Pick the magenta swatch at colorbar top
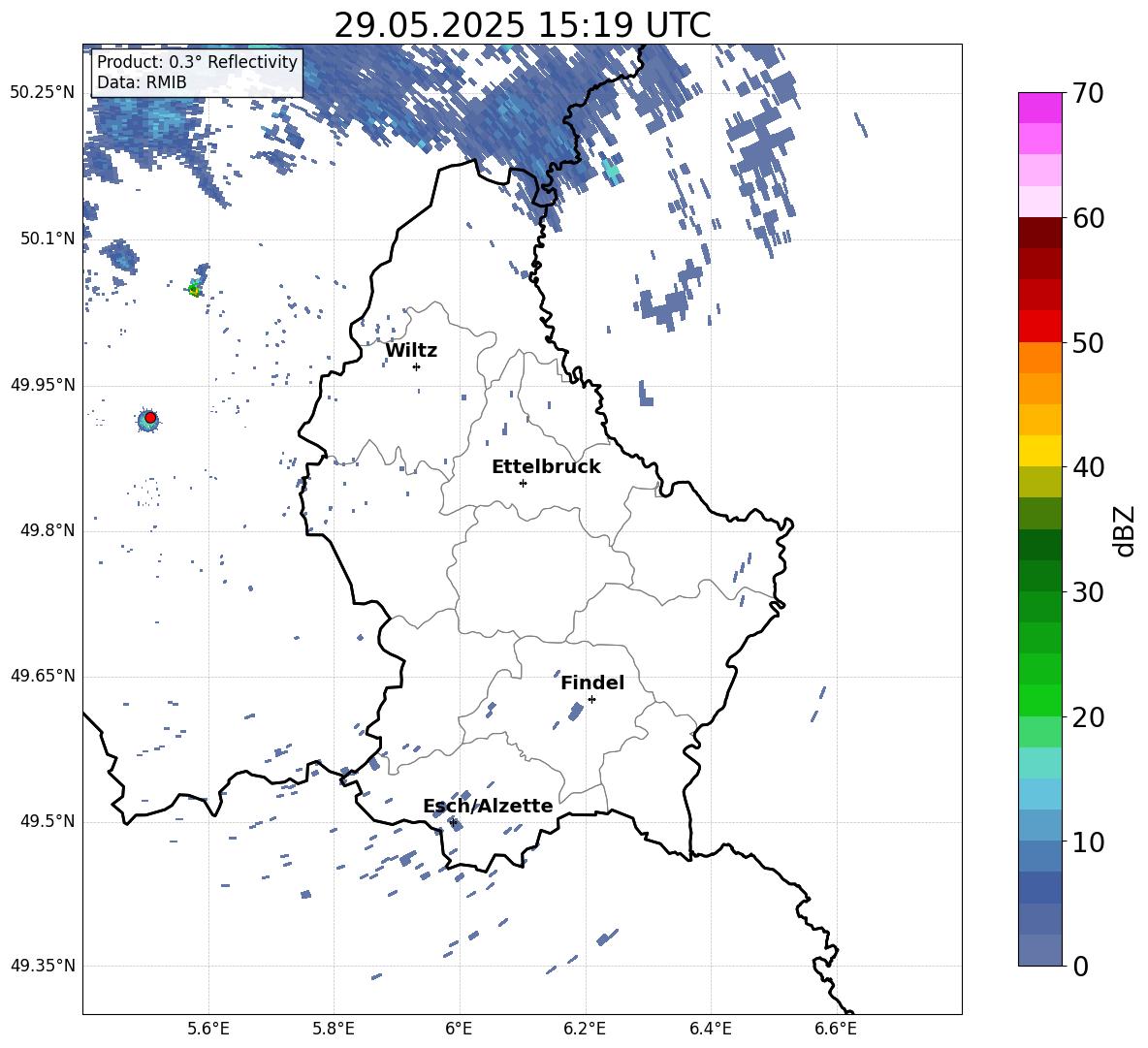The width and height of the screenshot is (1148, 1048). [1039, 109]
